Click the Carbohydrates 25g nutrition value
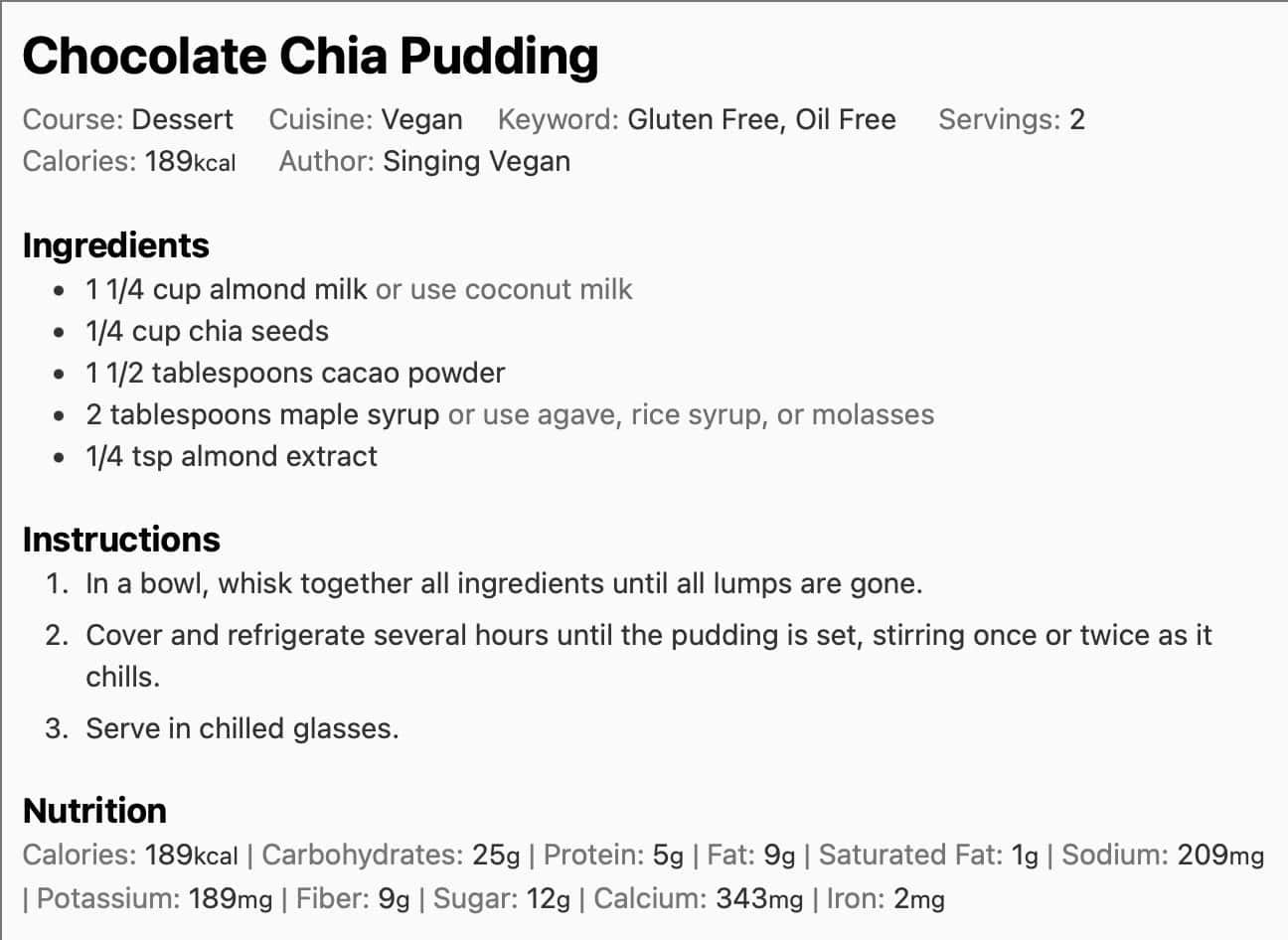Image resolution: width=1288 pixels, height=940 pixels. tap(391, 856)
